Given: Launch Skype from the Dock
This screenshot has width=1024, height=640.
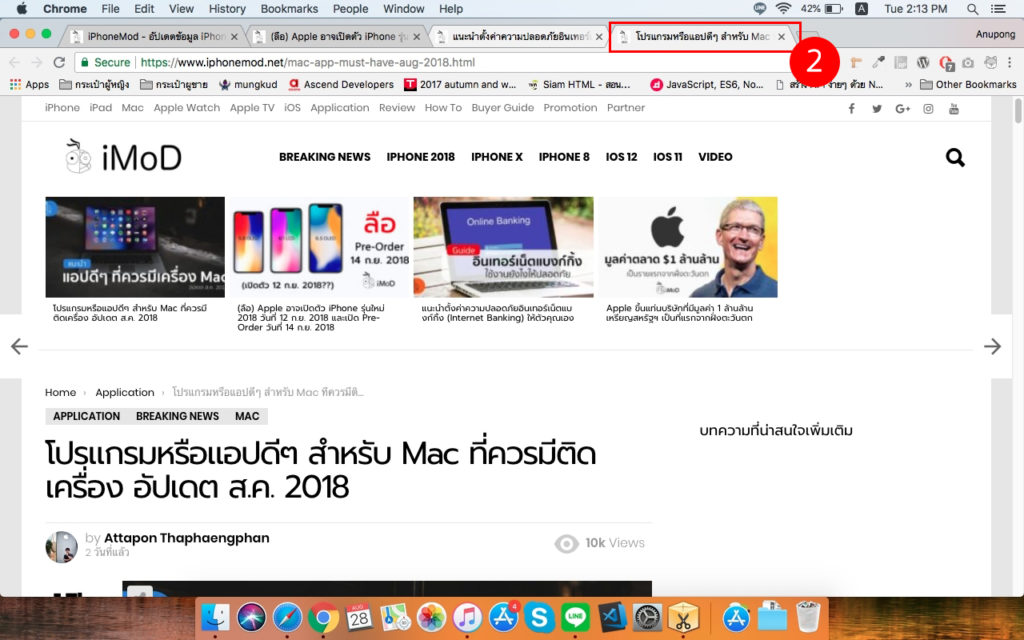Looking at the screenshot, I should (540, 618).
